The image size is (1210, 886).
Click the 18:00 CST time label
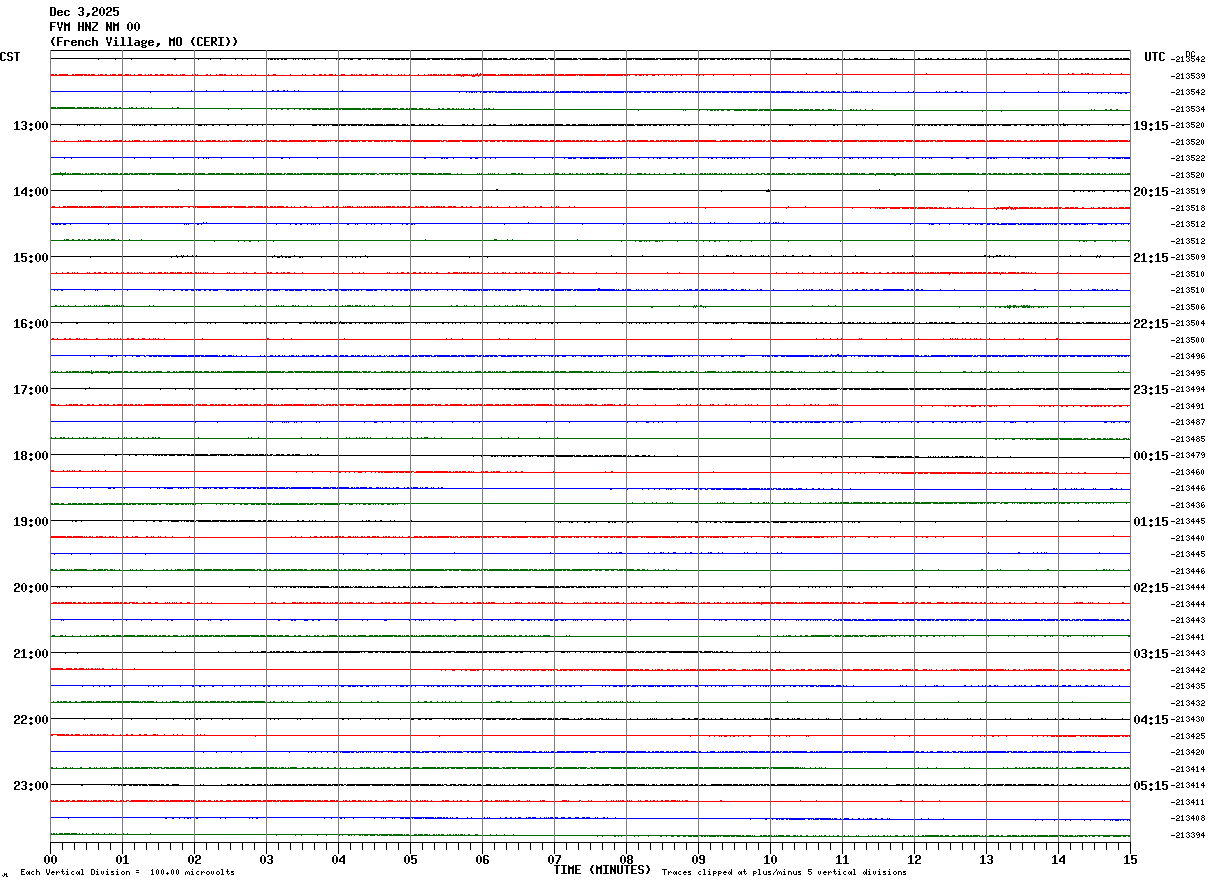coord(30,456)
